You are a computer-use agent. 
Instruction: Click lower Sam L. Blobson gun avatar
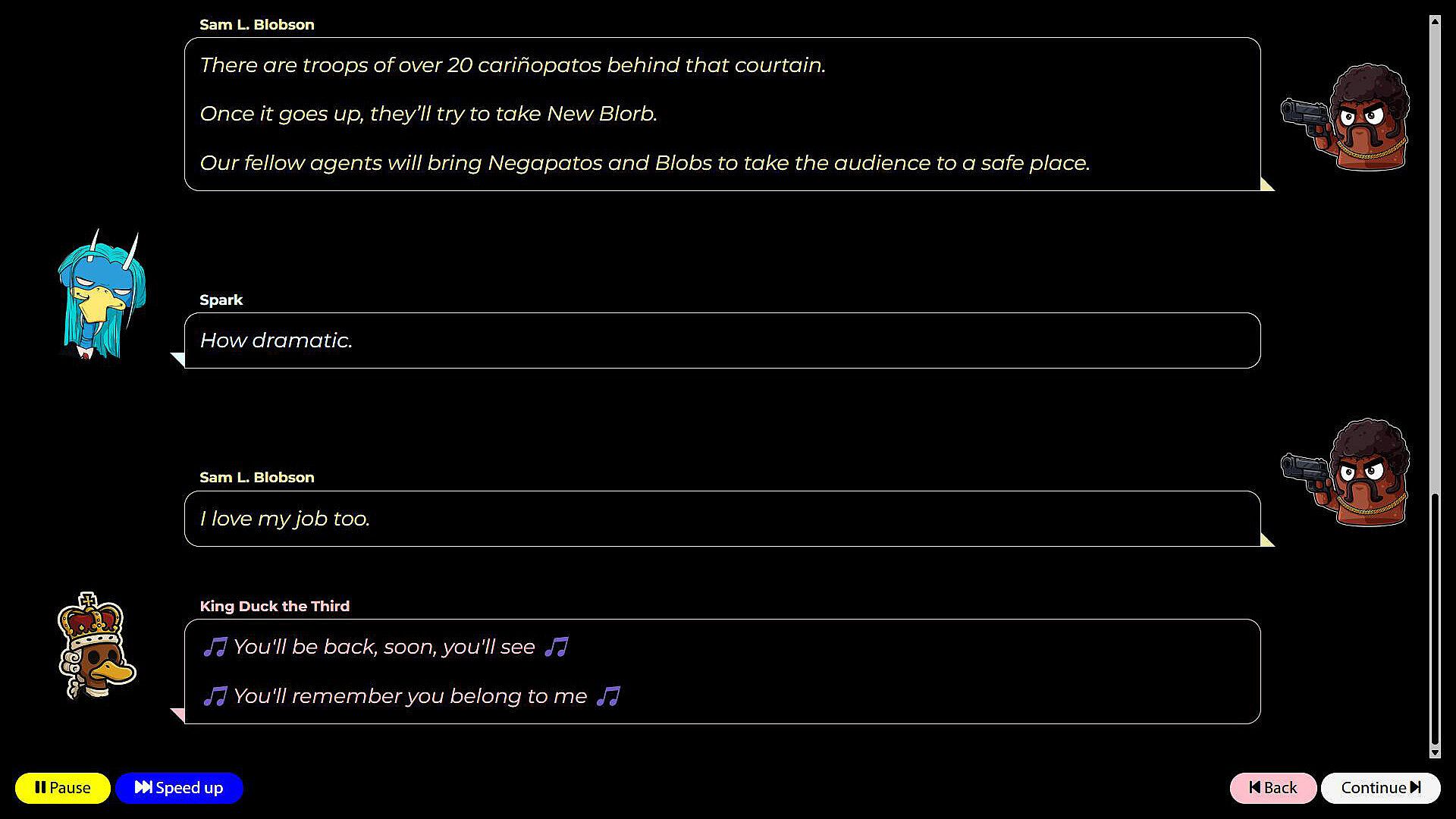[x=1347, y=473]
